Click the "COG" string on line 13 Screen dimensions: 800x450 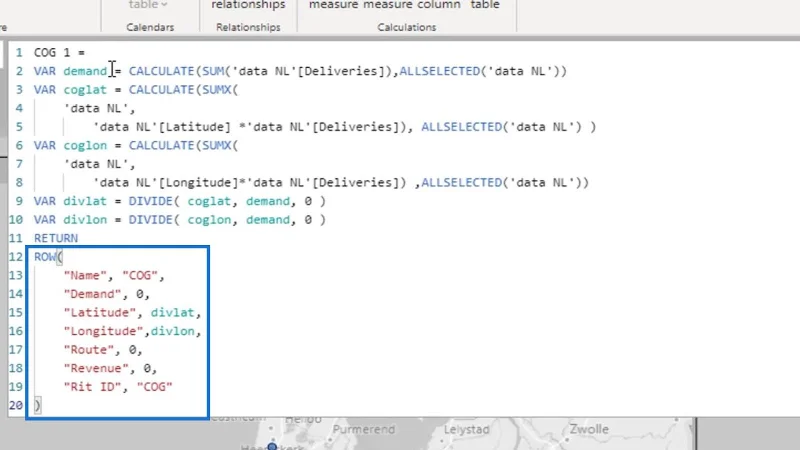(140, 276)
